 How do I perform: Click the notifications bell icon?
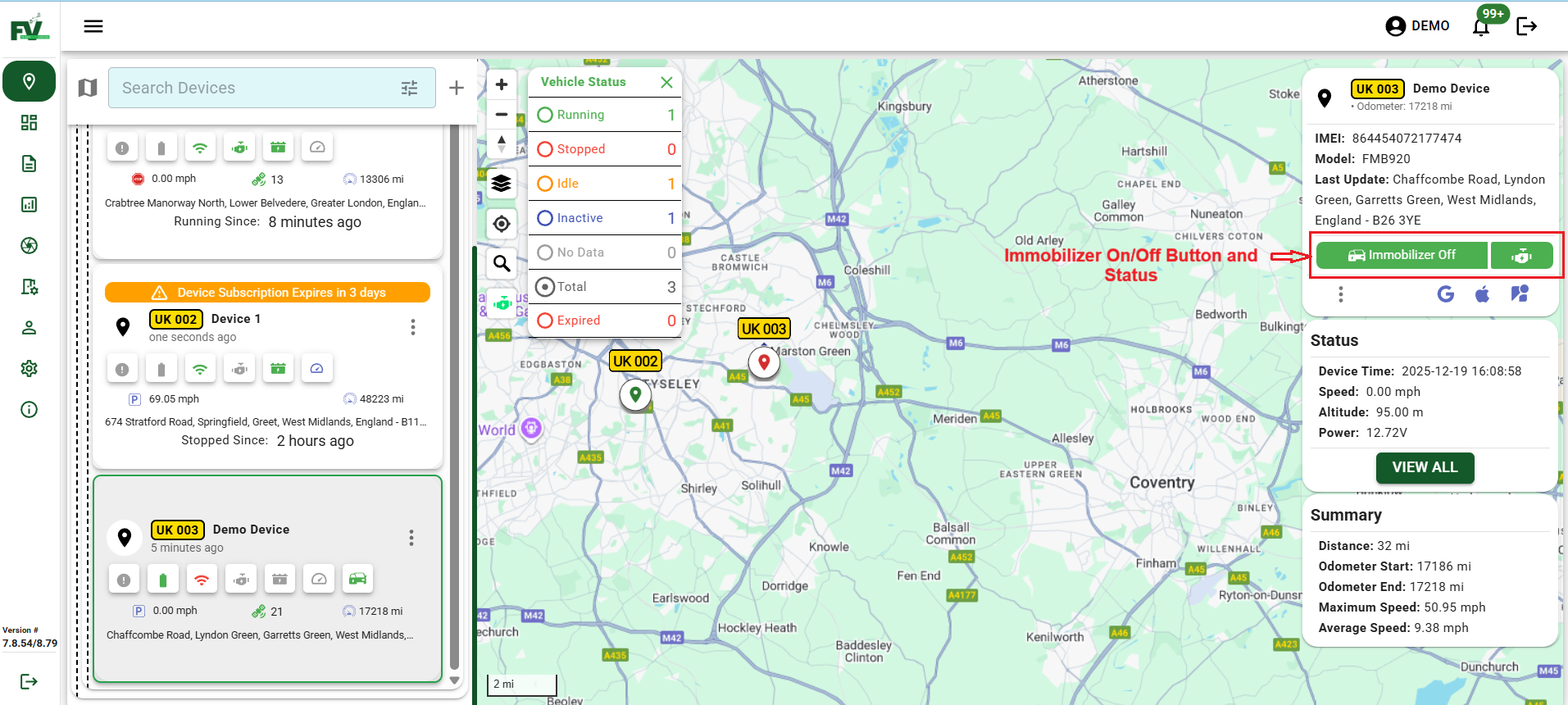pos(1480,27)
